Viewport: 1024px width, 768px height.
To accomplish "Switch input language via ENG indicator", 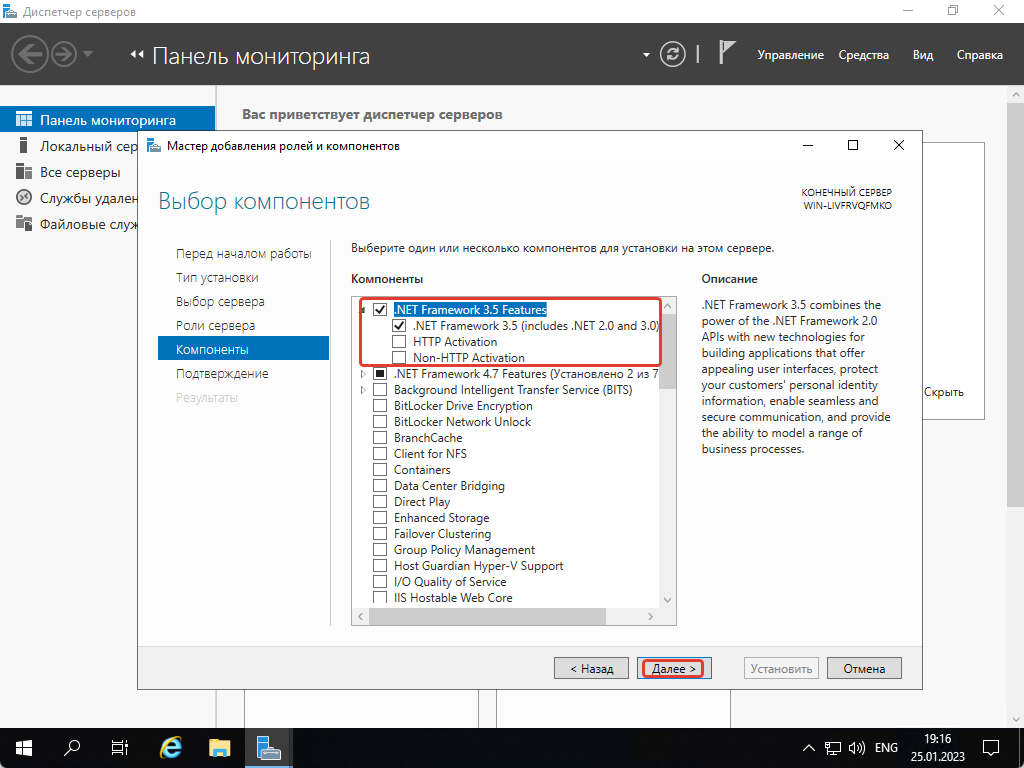I will click(886, 748).
